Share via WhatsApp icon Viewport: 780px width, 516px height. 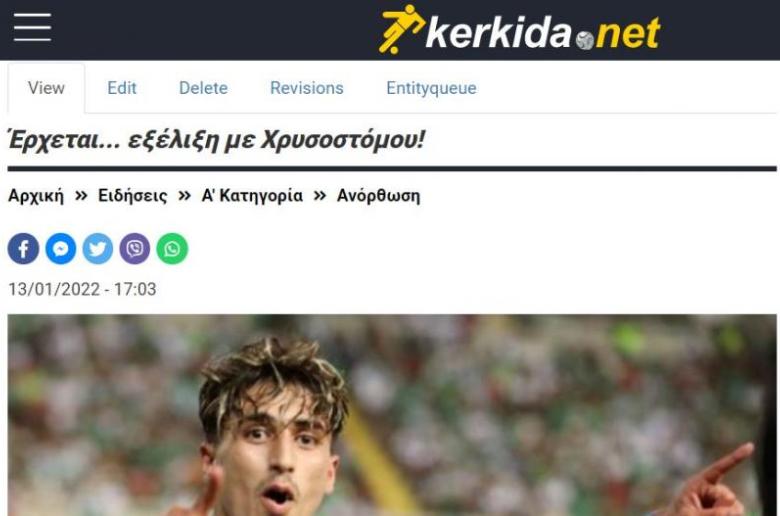tap(172, 248)
